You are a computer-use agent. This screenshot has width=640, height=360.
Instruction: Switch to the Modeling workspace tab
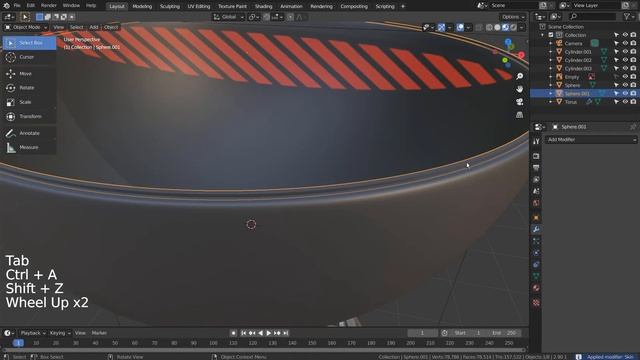coord(142,7)
